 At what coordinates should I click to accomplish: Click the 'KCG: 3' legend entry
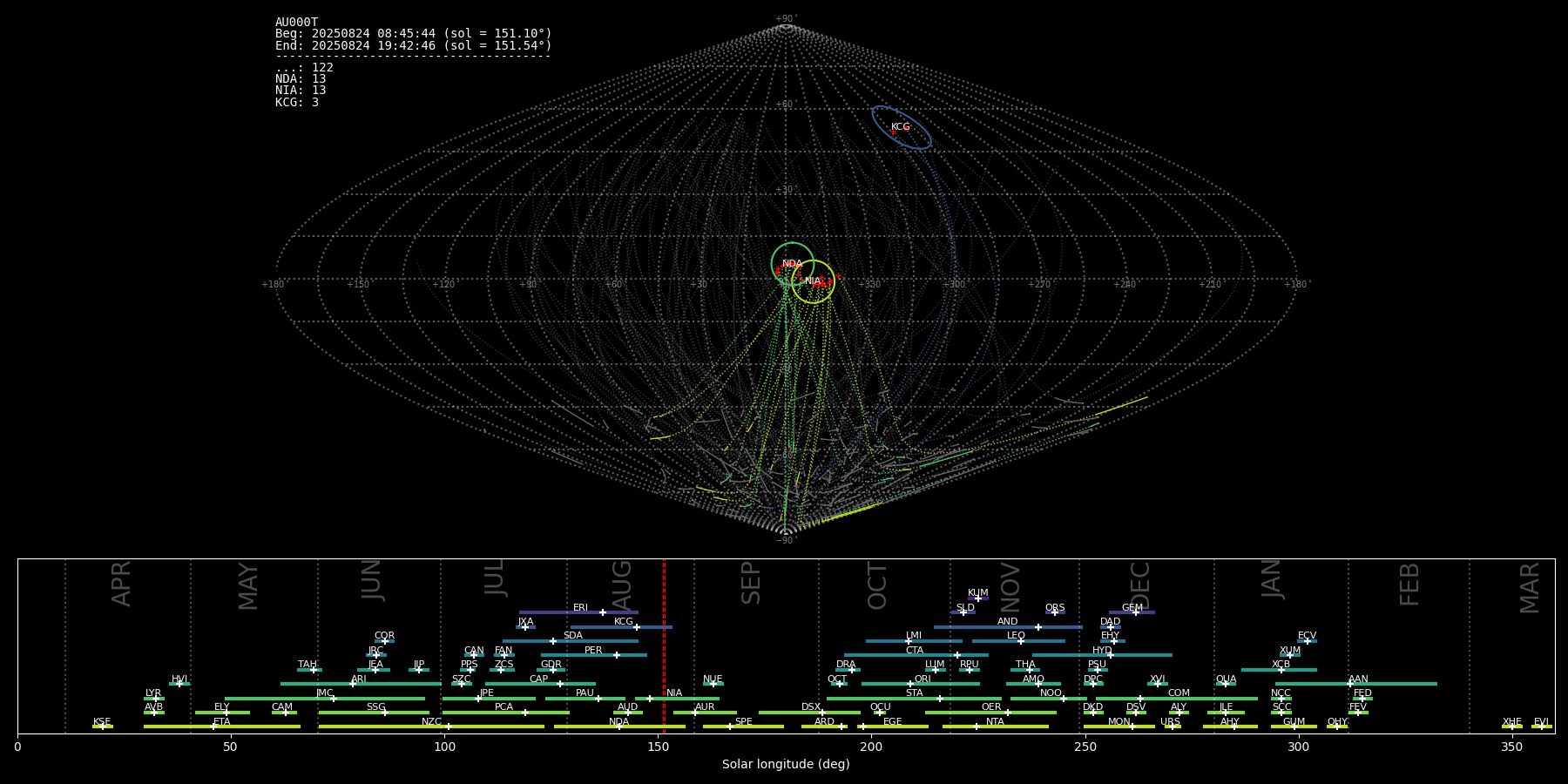pos(297,103)
